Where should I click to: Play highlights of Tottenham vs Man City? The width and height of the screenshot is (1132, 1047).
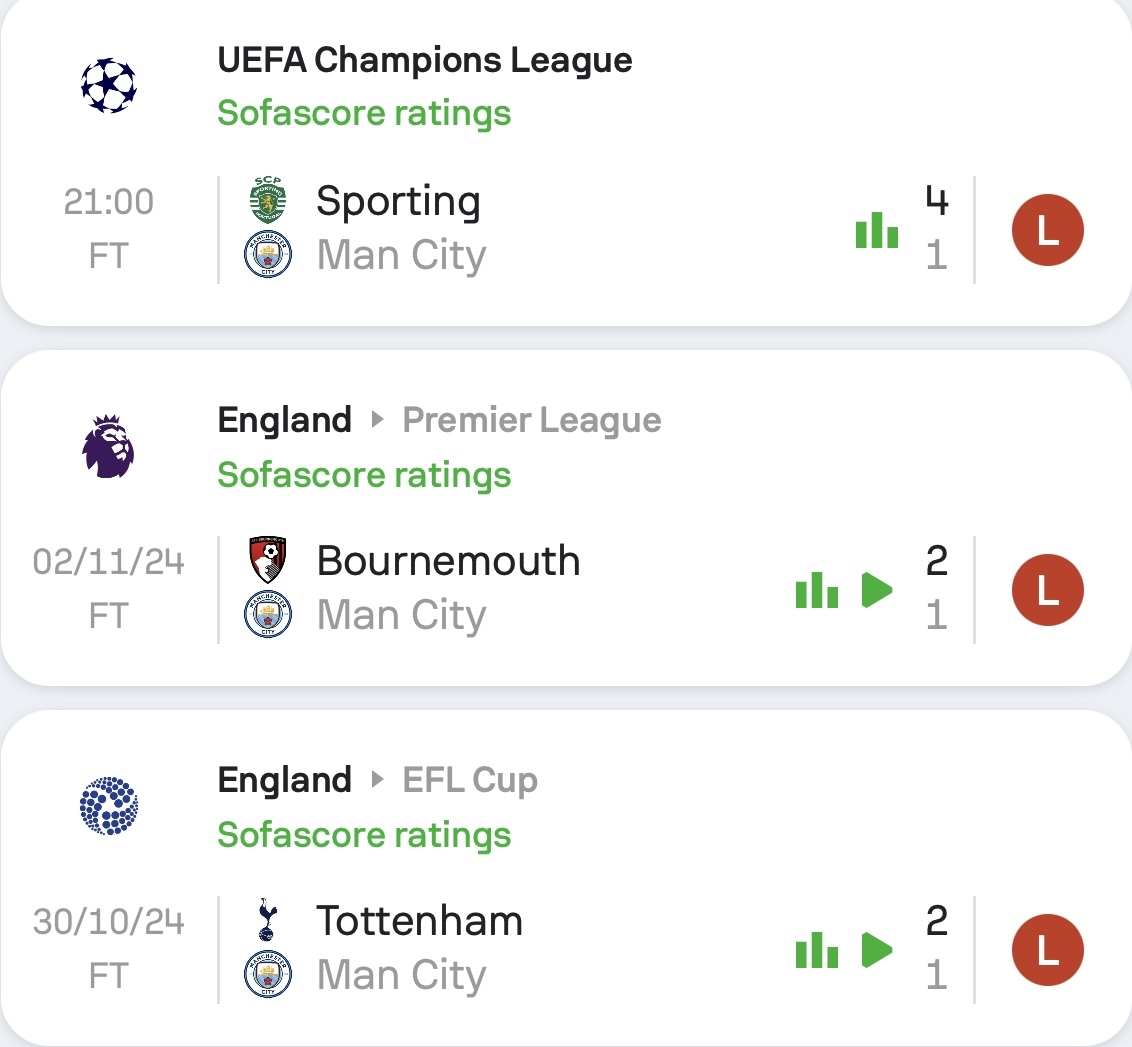877,950
